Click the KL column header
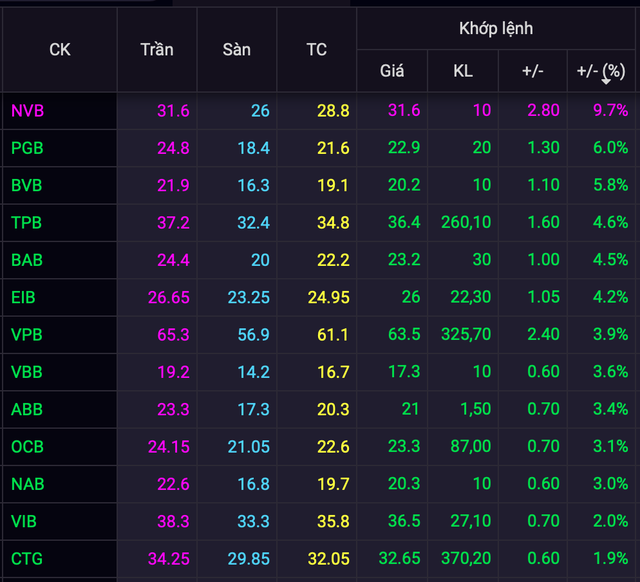The image size is (640, 582). [462, 71]
